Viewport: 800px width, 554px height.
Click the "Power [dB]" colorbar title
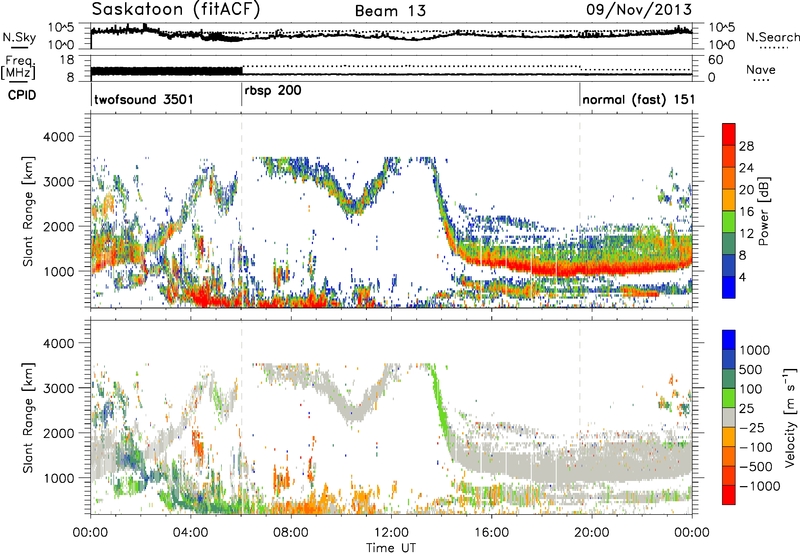coord(764,211)
